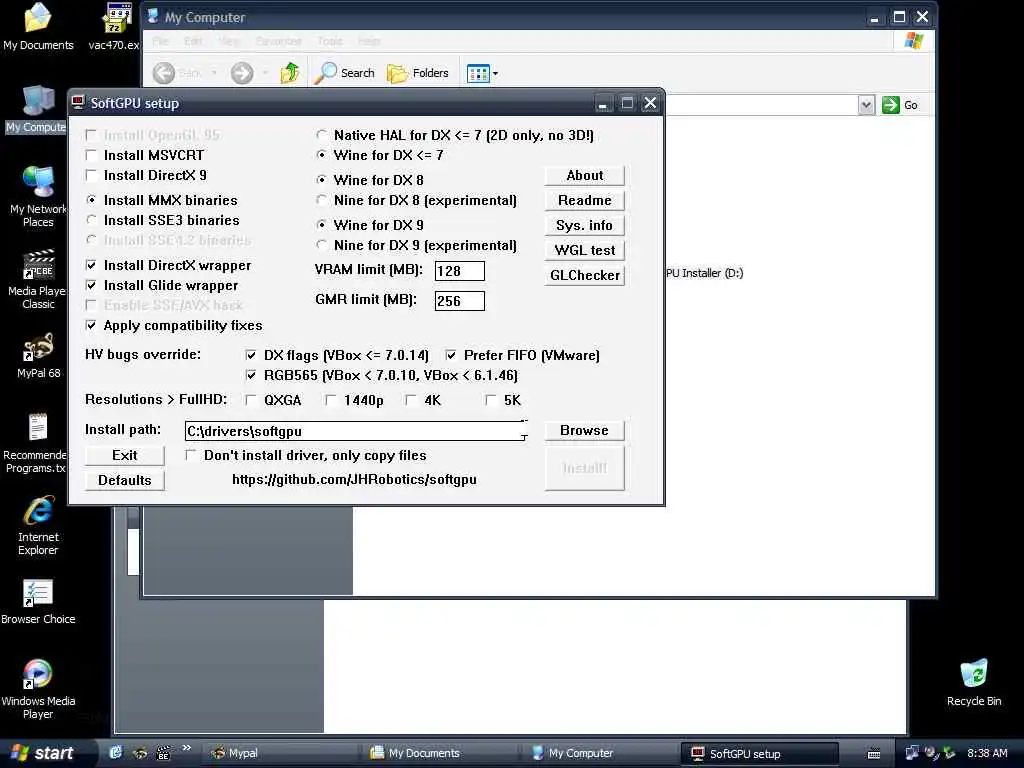Click Forward arrow in My Computer toolbar
The width and height of the screenshot is (1024, 768).
pos(242,73)
